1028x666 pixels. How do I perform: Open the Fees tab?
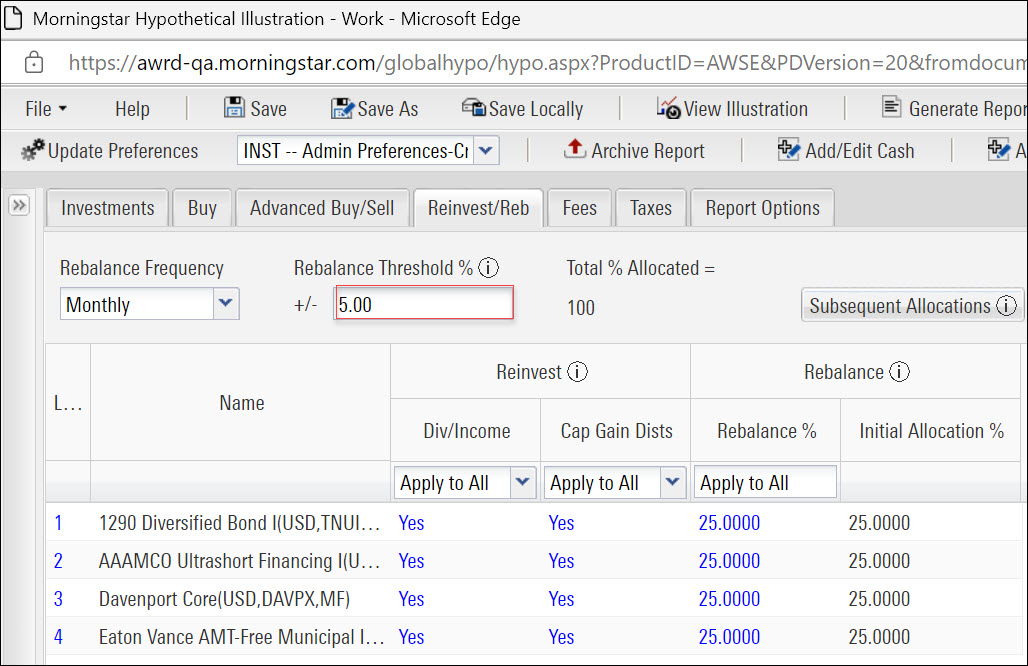[580, 208]
